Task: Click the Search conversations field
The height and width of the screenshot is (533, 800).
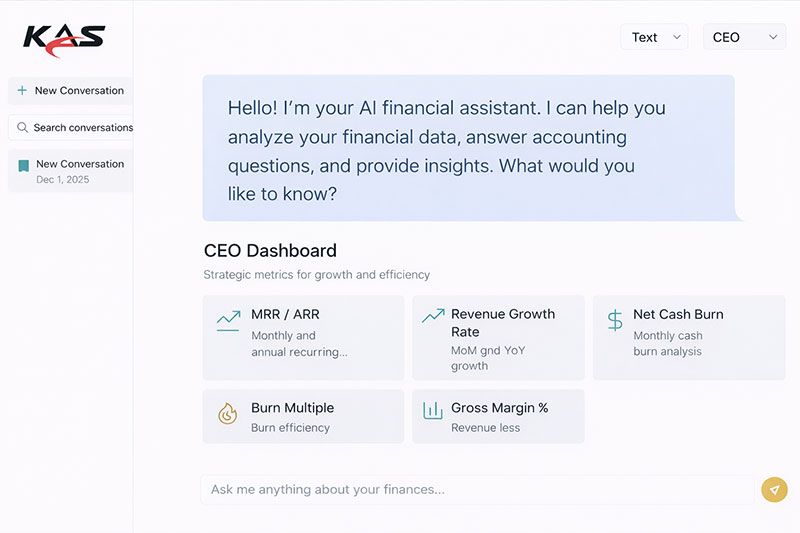Action: point(82,127)
